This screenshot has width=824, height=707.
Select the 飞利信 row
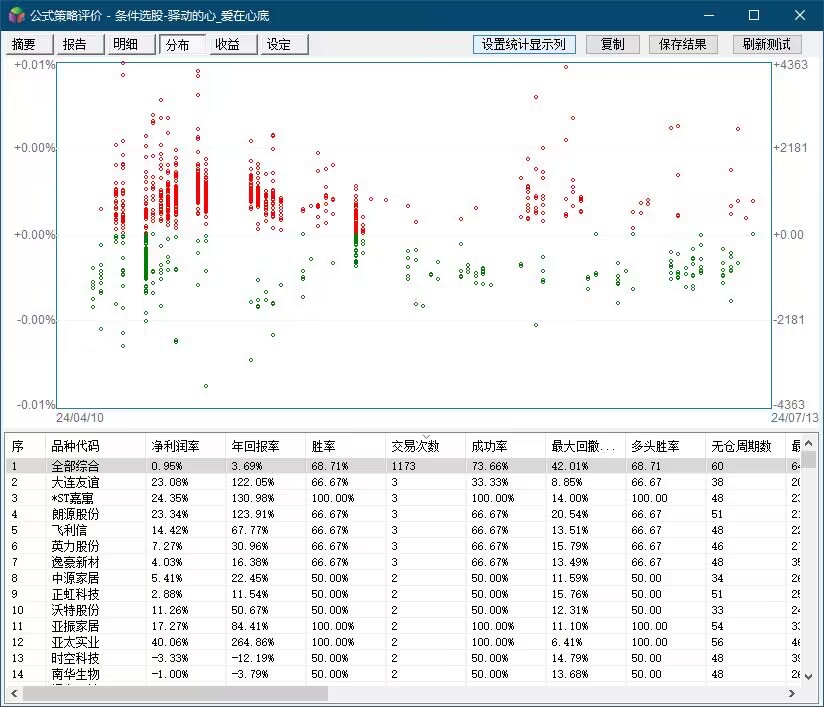(x=403, y=530)
